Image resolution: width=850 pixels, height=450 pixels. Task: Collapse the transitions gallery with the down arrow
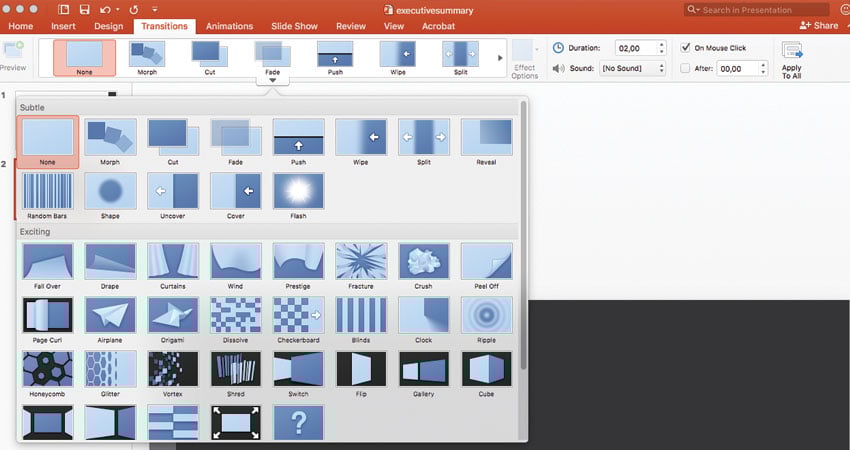(273, 80)
